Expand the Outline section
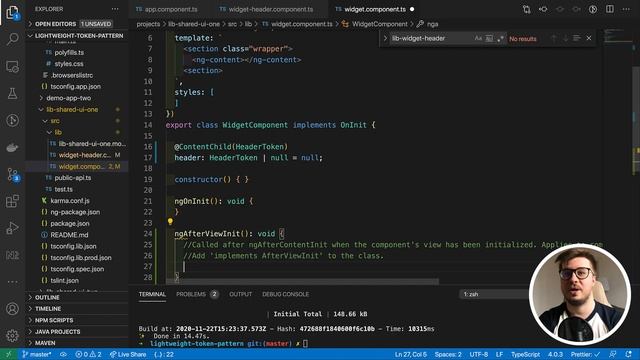The image size is (640, 360). tap(77, 298)
